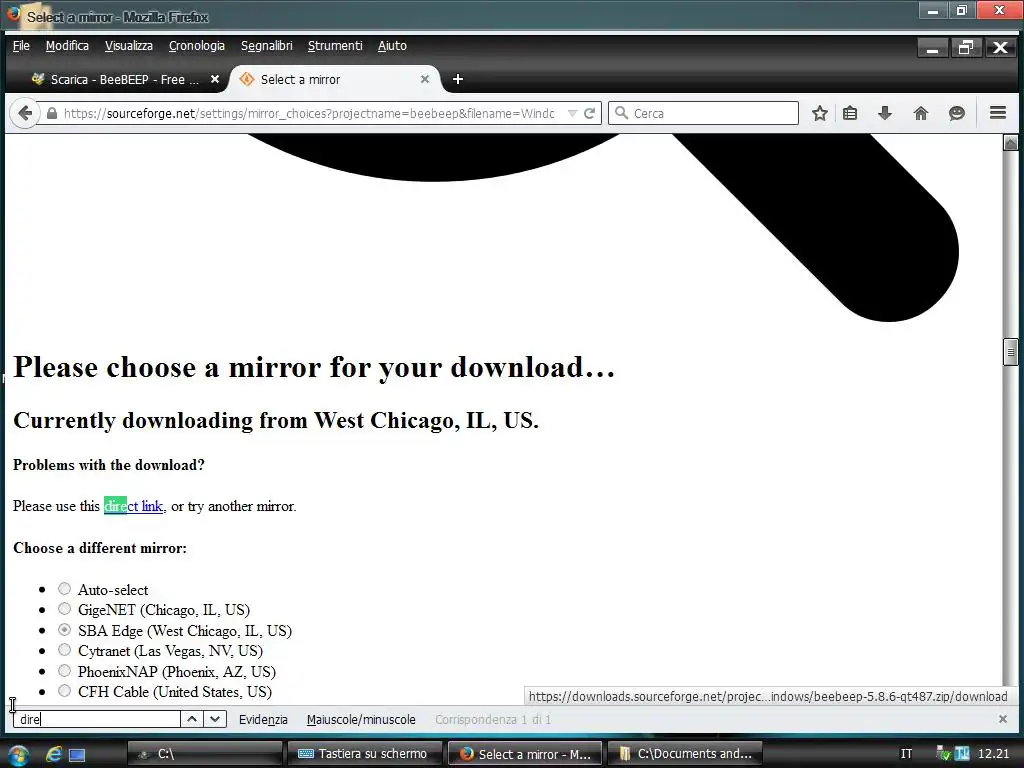The width and height of the screenshot is (1024, 768).
Task: Reload the page with the refresh icon
Action: 590,113
